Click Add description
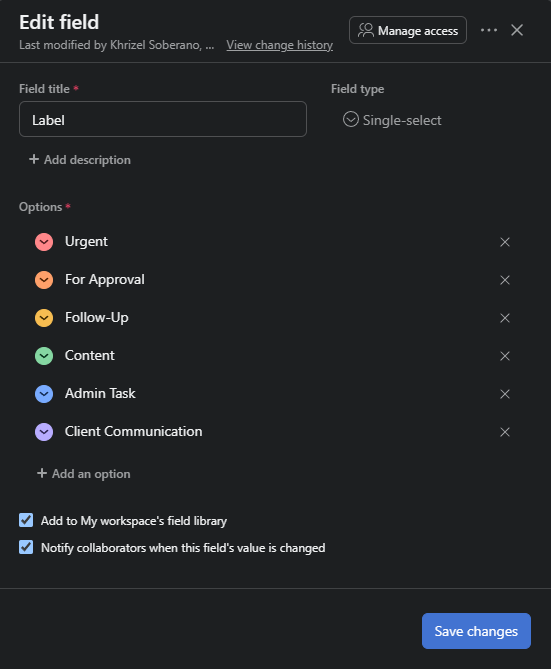This screenshot has width=551, height=669. coord(80,160)
